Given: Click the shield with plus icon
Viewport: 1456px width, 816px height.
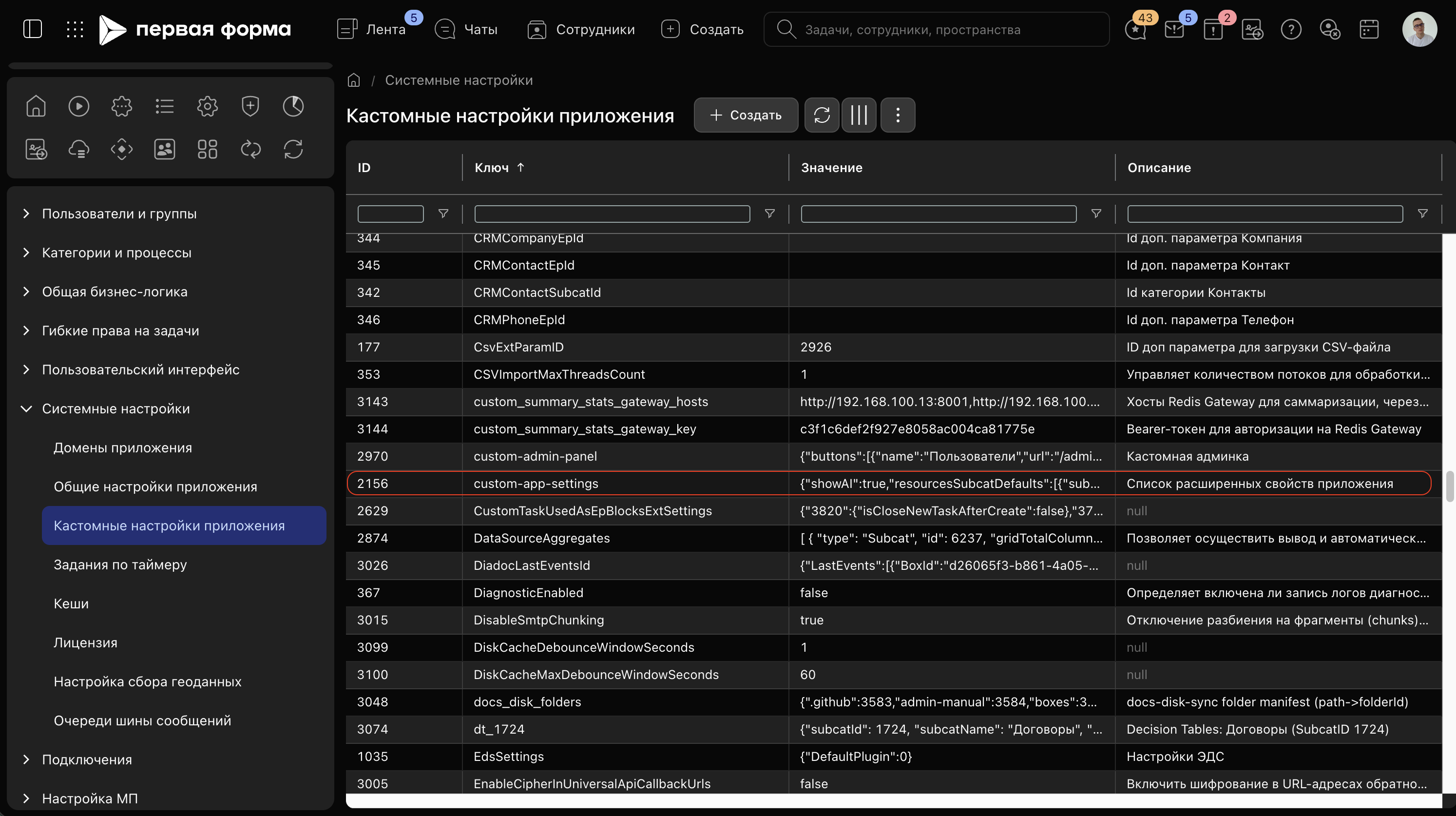Looking at the screenshot, I should click(x=250, y=106).
